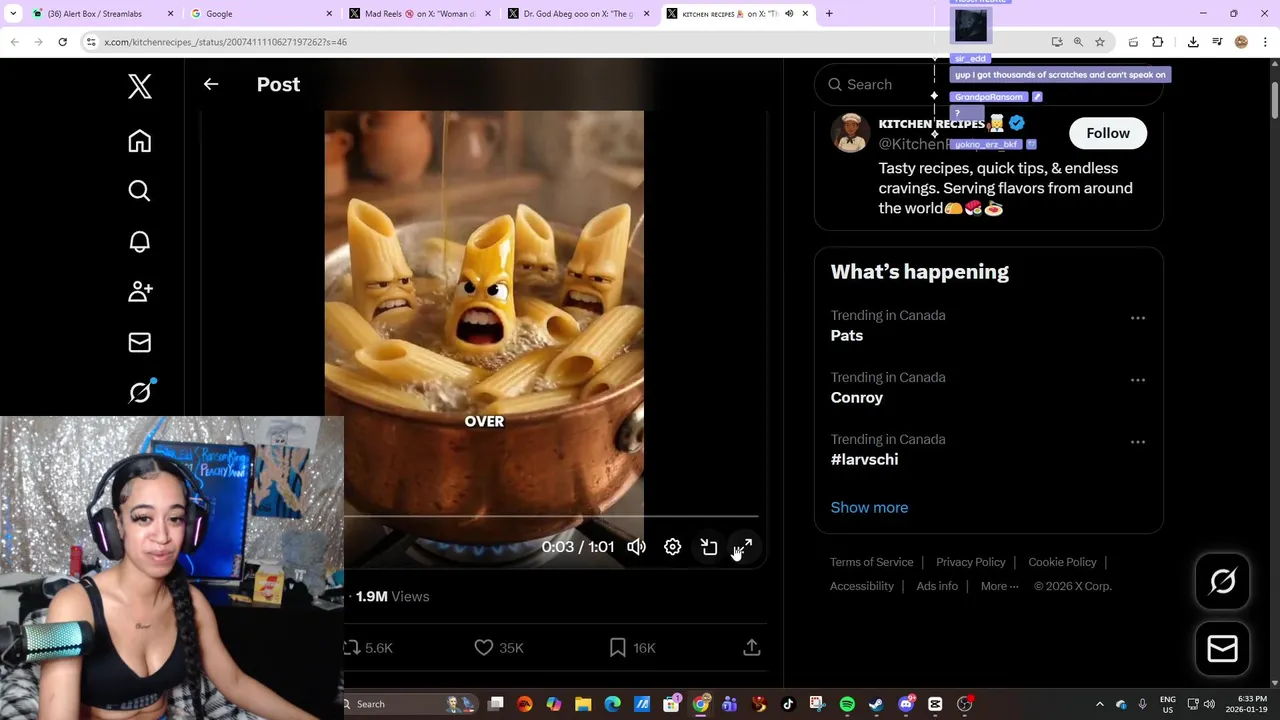Open video settings gear

pyautogui.click(x=673, y=547)
